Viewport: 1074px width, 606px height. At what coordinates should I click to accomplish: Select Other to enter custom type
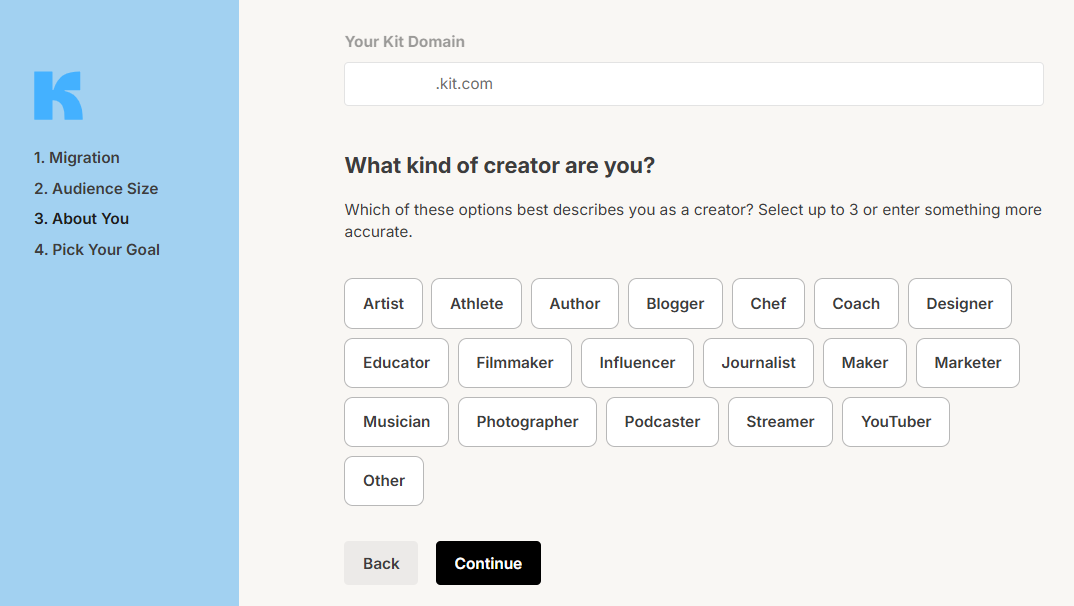[x=384, y=481]
